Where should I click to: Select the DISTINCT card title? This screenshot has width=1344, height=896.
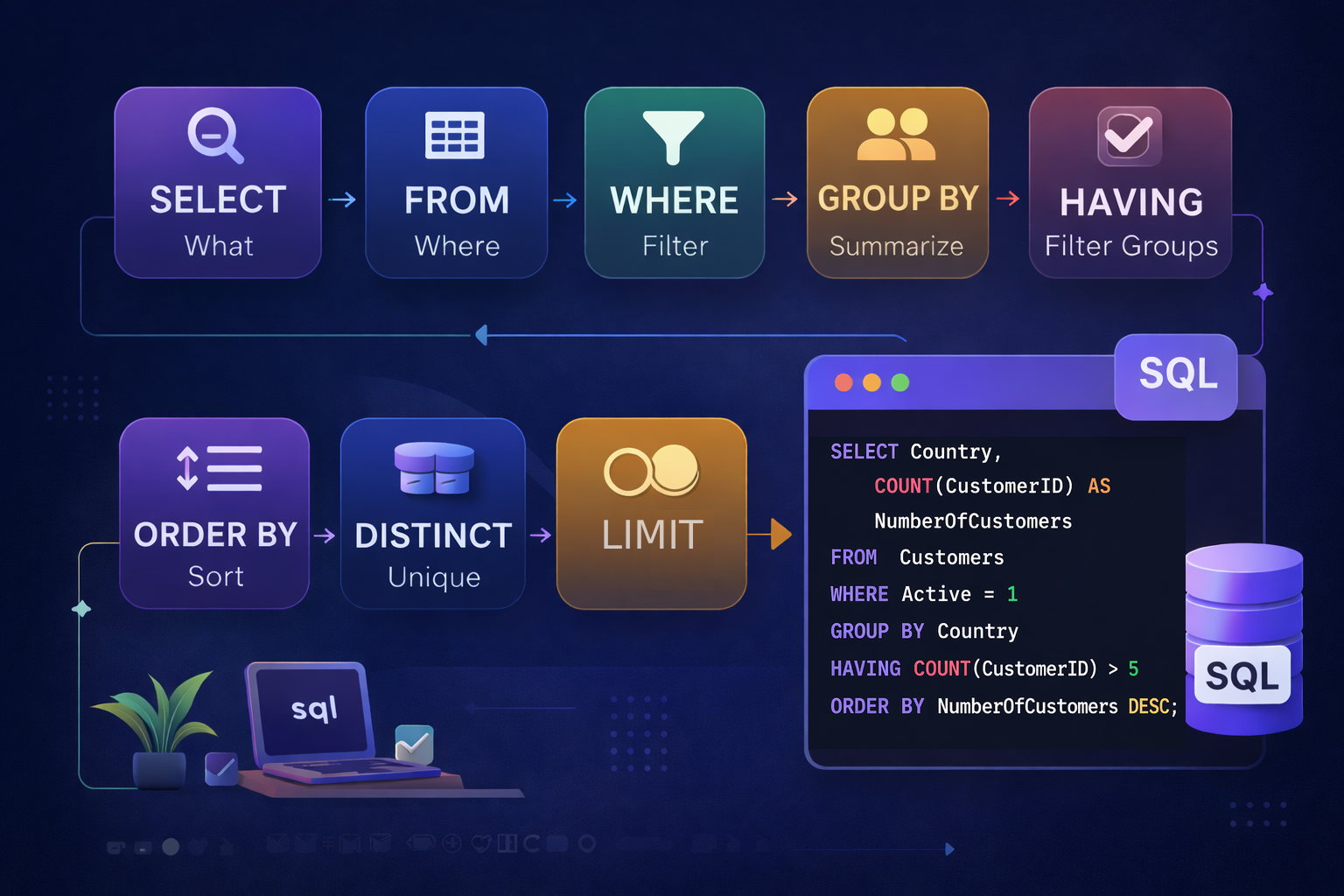click(434, 535)
